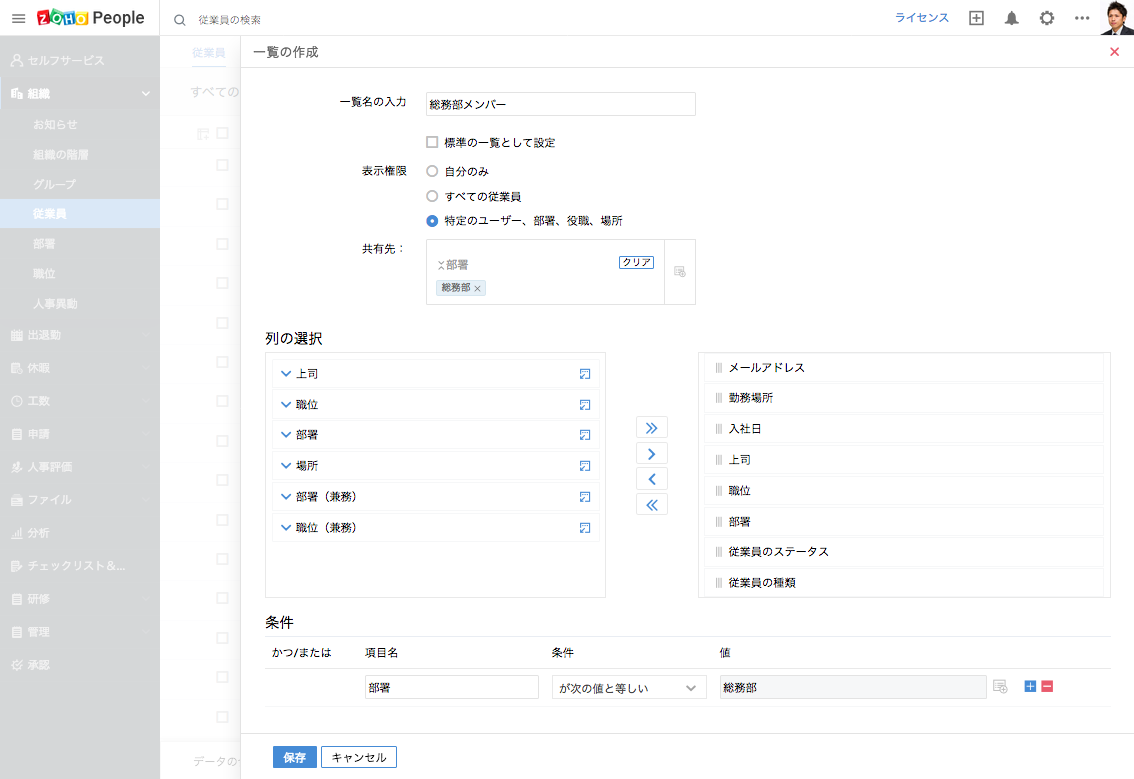Select the すべての従業員 radio option

coord(432,197)
